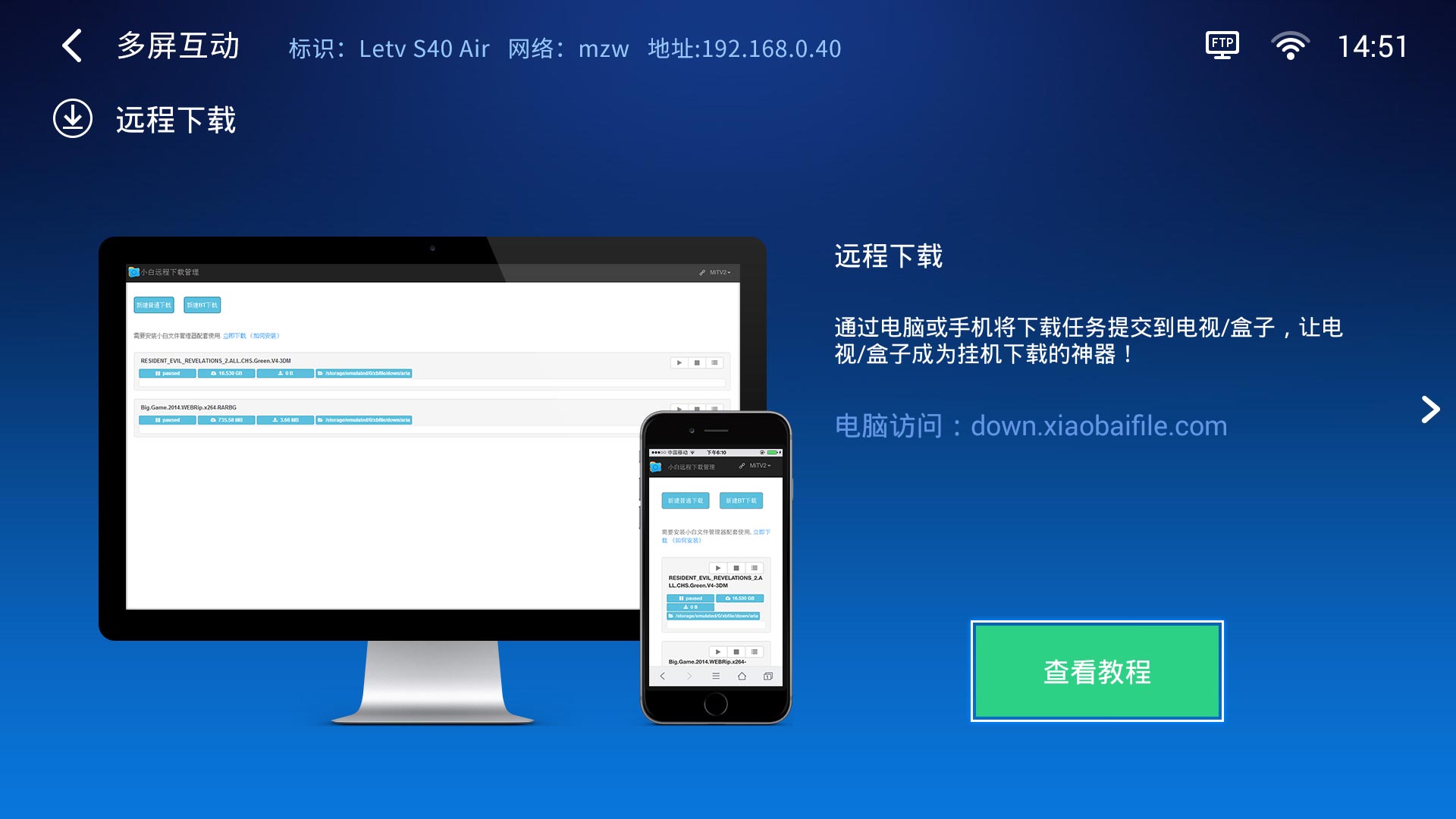Click the back arrow navigation icon
Viewport: 1456px width, 819px height.
tap(72, 45)
